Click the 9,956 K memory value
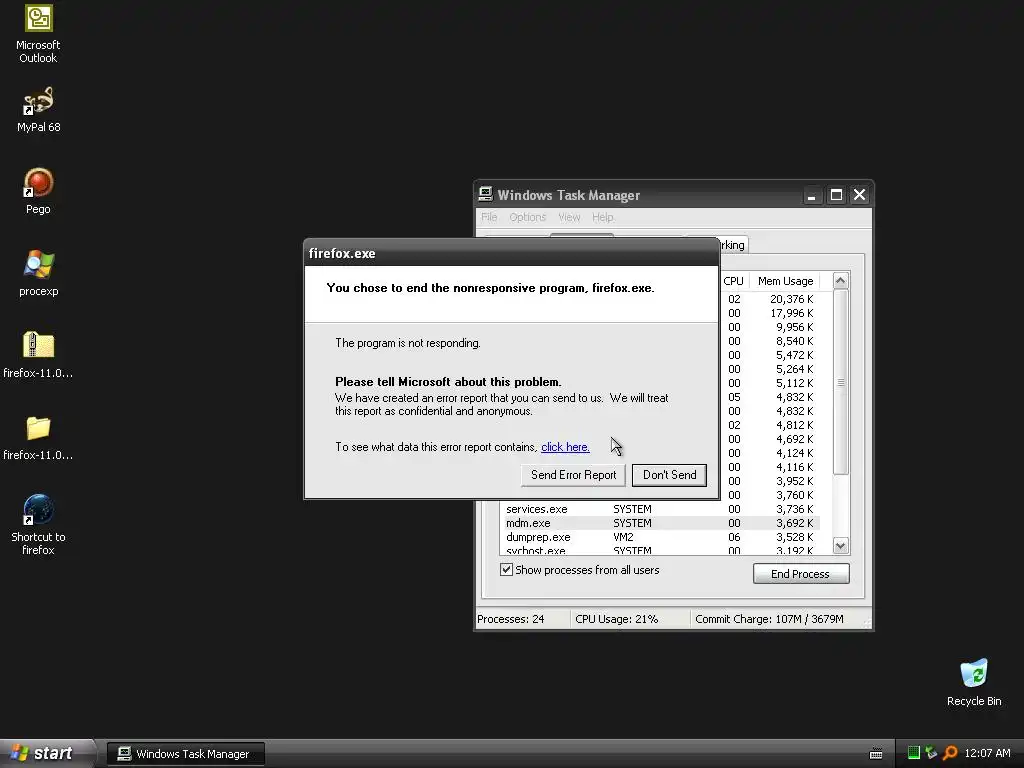Screen dimensions: 1024x768 point(794,327)
